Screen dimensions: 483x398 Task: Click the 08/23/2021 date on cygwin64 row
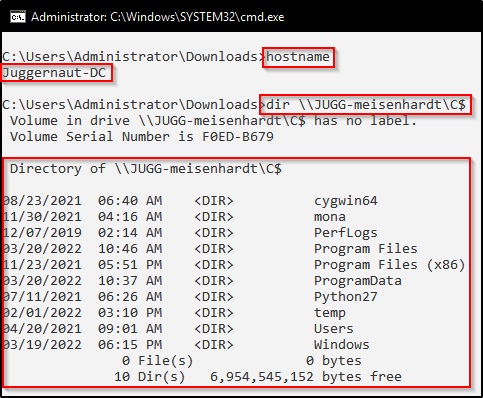point(42,201)
